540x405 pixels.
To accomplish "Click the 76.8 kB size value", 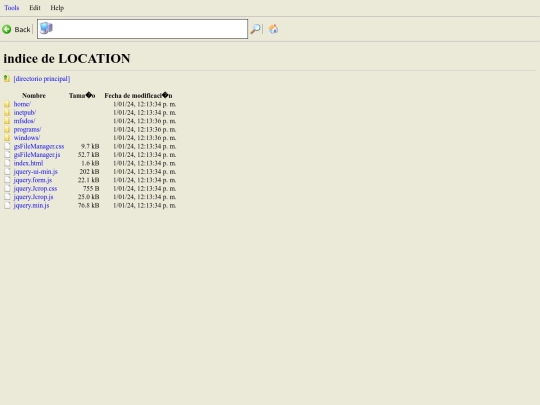I will coord(89,205).
